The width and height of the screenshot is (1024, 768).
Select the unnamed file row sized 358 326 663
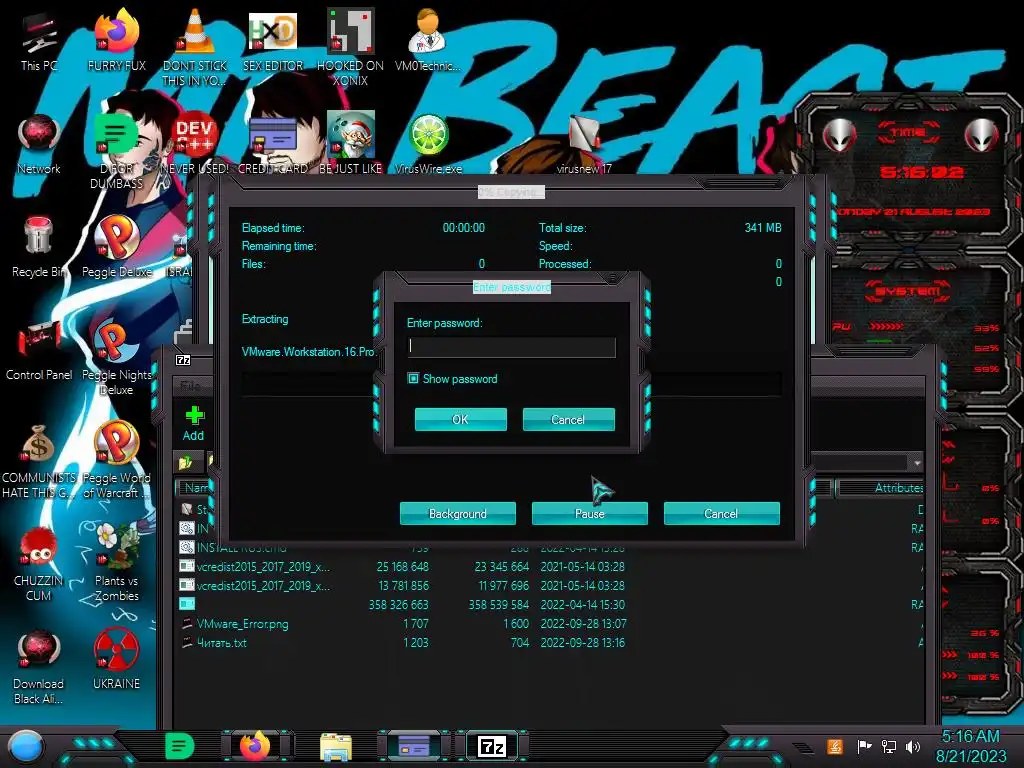tap(549, 605)
